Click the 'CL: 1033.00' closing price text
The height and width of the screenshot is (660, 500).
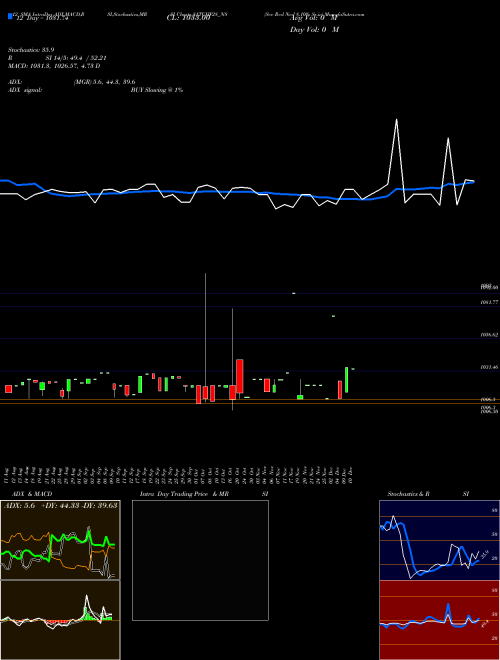[189, 18]
